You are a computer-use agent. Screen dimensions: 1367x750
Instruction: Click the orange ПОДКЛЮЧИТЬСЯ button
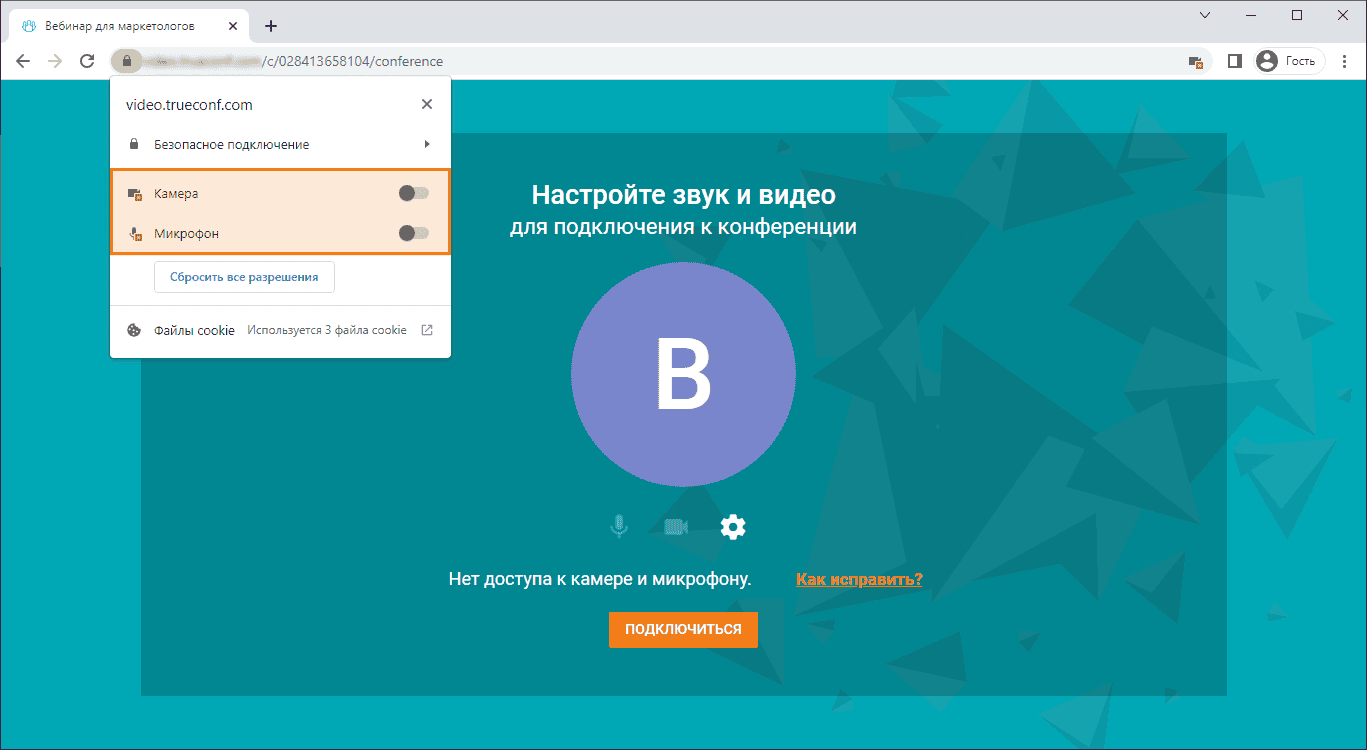[683, 629]
